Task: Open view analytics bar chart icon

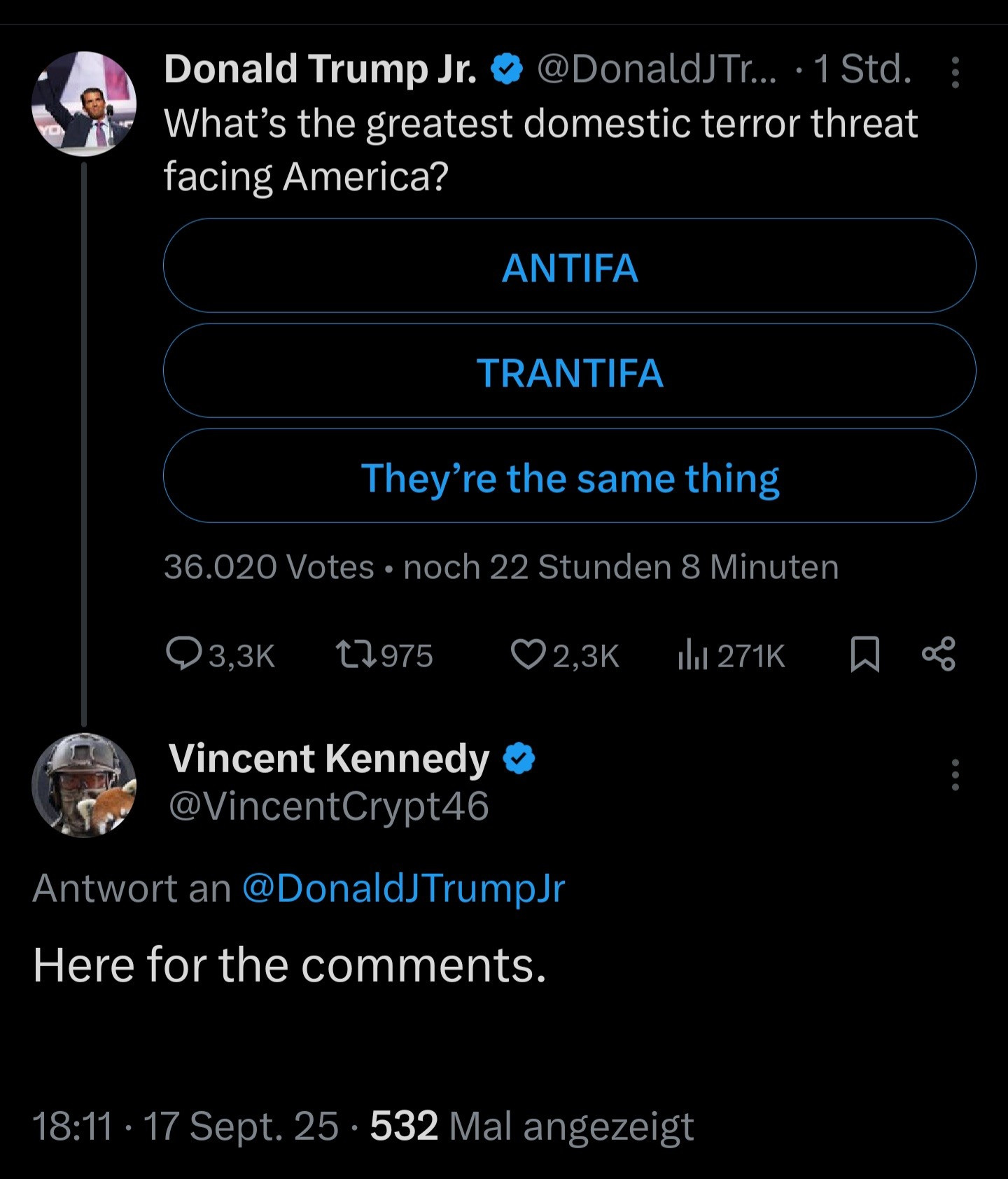Action: click(x=692, y=655)
